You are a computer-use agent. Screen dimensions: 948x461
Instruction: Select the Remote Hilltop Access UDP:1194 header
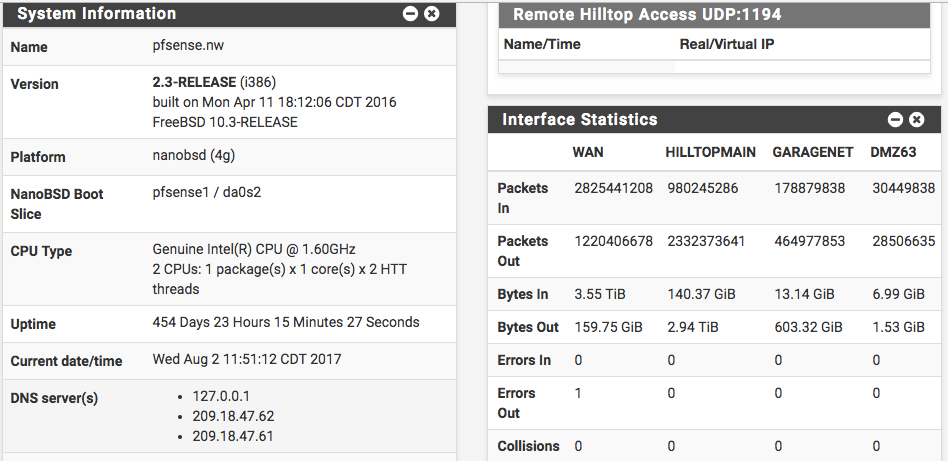coord(647,15)
